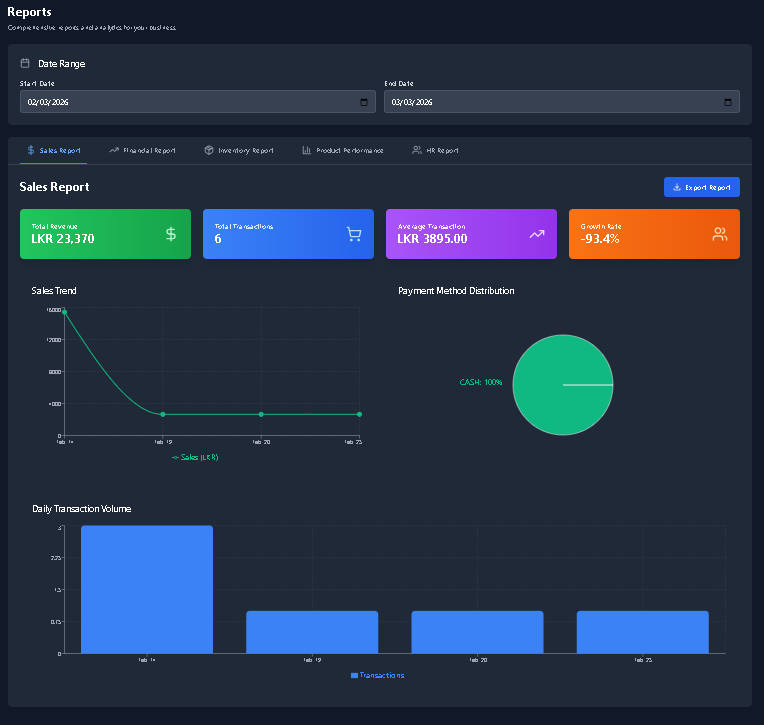Click the trend icon on Financial Report tab
The width and height of the screenshot is (764, 725).
coord(114,150)
